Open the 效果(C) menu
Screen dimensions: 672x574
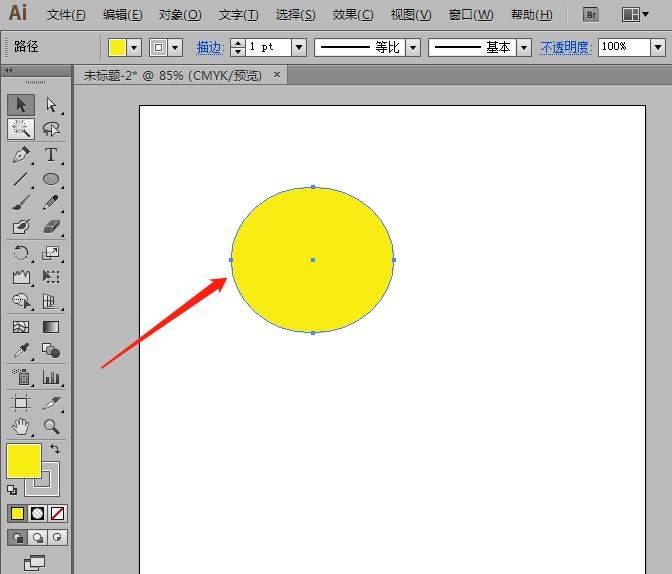(x=353, y=15)
